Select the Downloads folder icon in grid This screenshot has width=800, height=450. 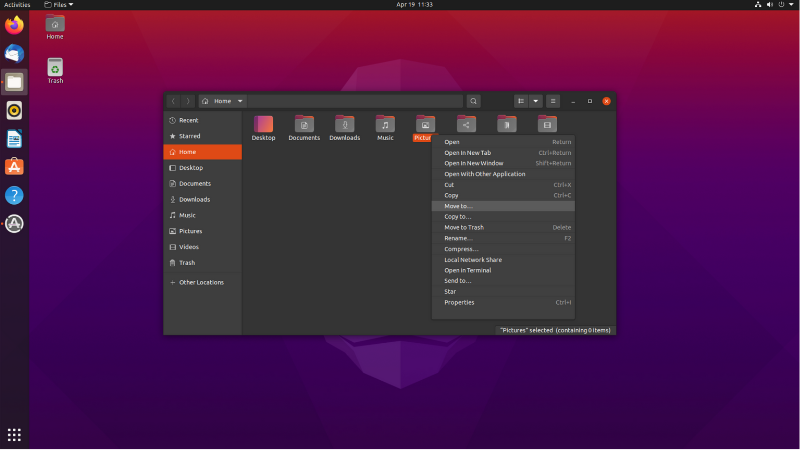[x=344, y=125]
